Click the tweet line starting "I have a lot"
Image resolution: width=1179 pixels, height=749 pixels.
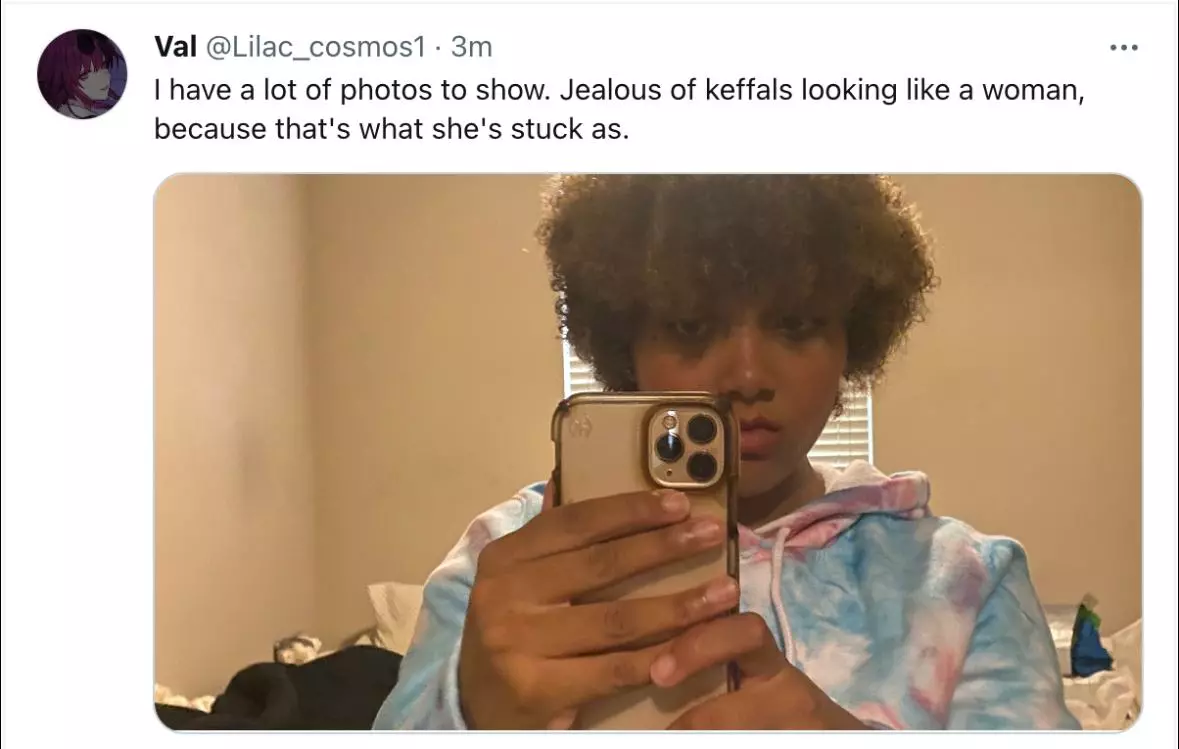tap(619, 90)
